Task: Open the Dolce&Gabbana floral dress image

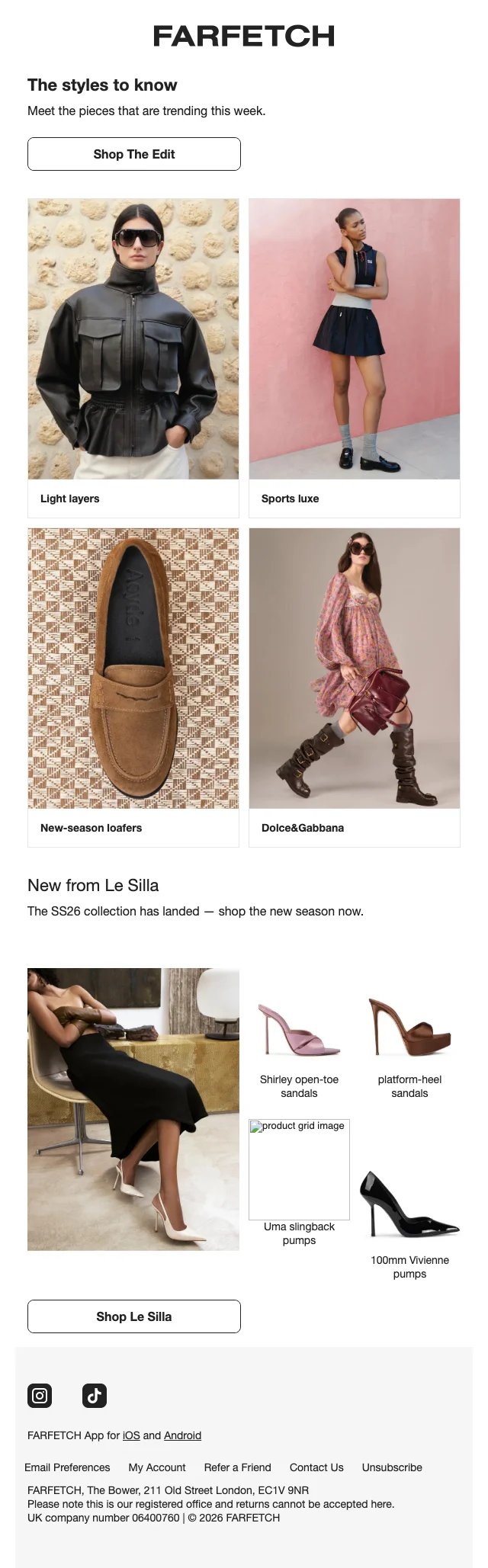Action: (355, 669)
